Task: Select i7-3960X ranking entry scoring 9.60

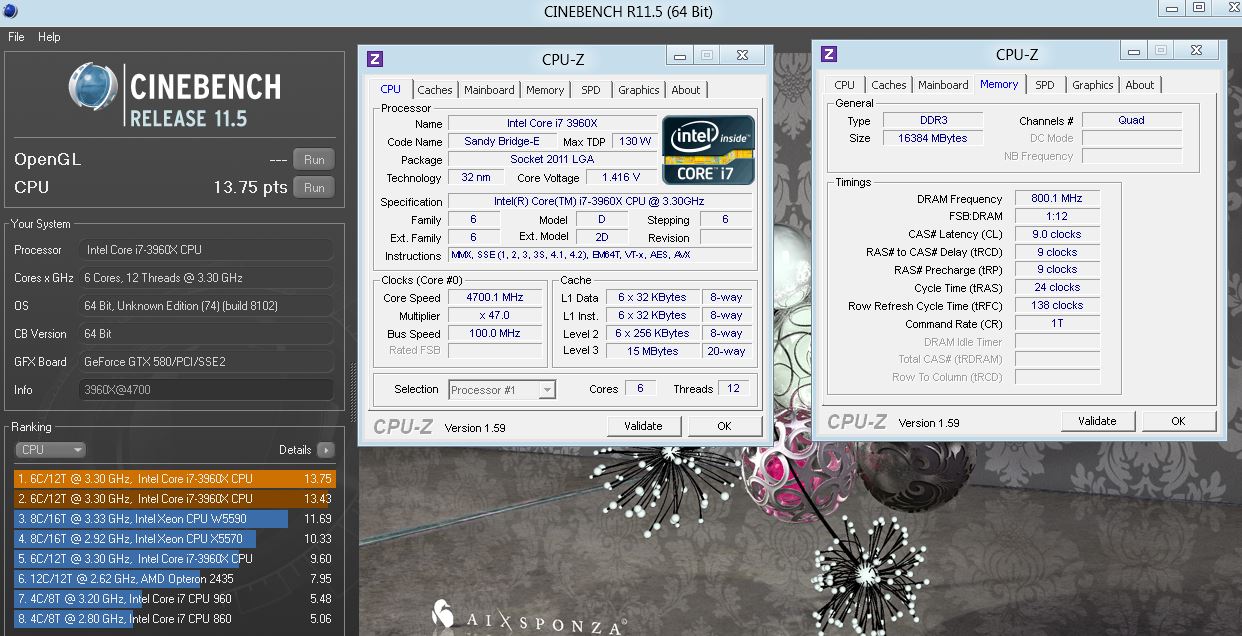Action: click(175, 559)
